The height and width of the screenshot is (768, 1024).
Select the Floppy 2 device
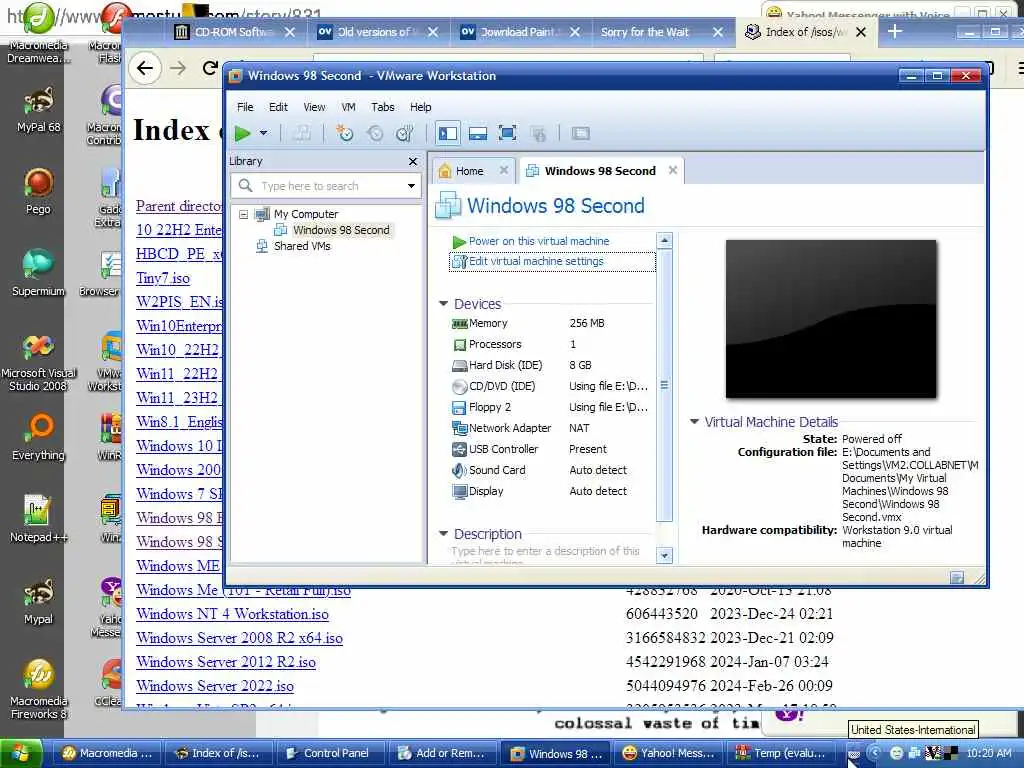[551, 407]
